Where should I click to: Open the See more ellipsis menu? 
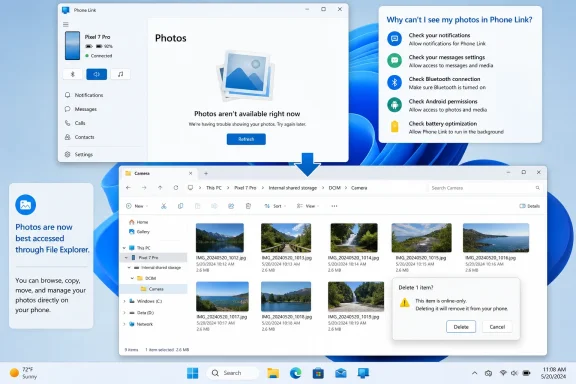pos(334,206)
